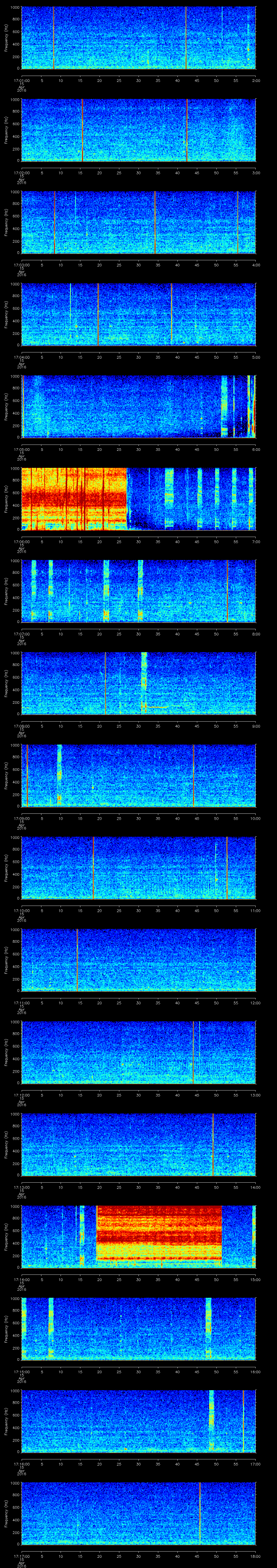Click the 17:07:00 start time label
The image size is (277, 1568).
point(21,634)
